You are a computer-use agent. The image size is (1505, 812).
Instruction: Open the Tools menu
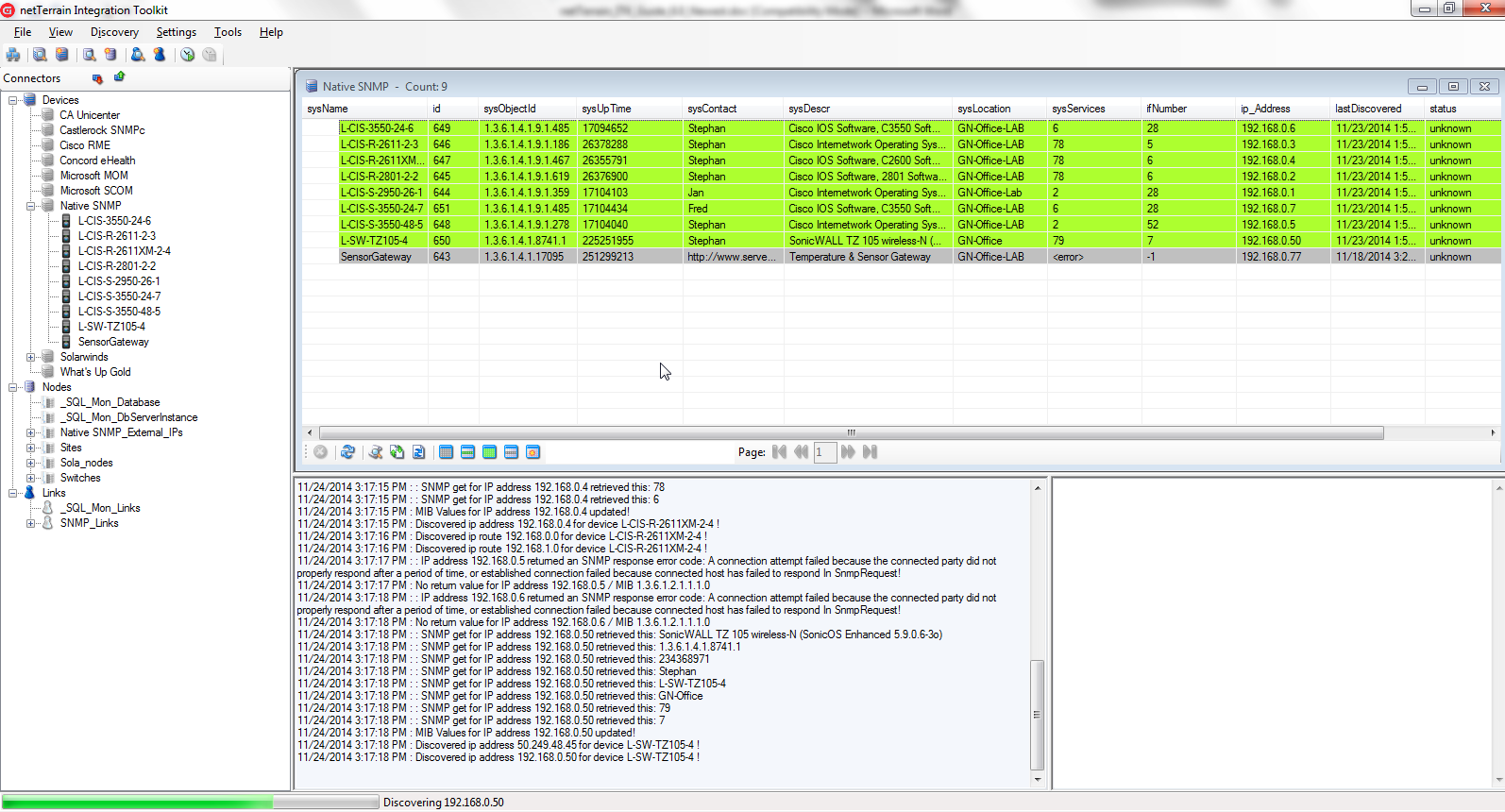tap(228, 32)
